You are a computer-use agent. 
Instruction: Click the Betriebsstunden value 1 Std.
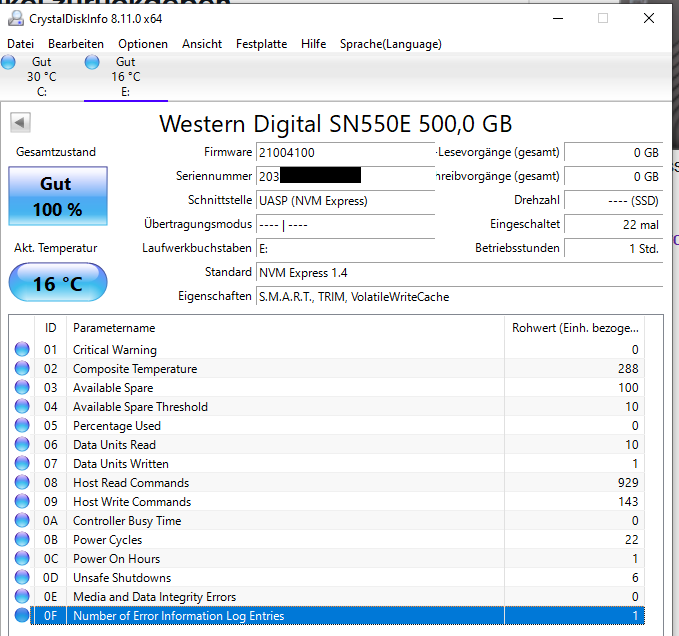point(614,249)
